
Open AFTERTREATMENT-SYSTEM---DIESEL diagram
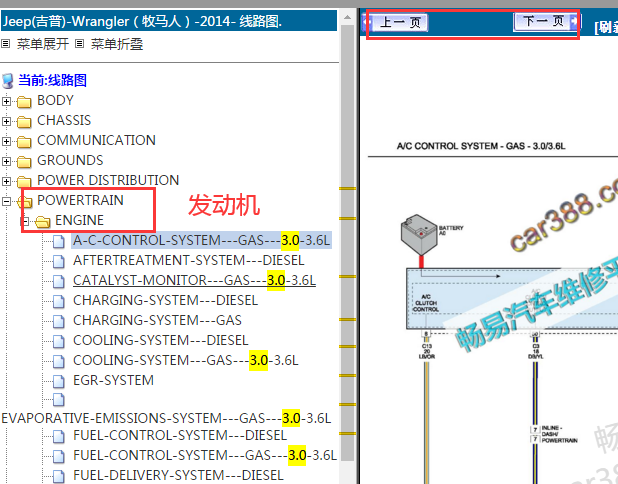(x=188, y=261)
